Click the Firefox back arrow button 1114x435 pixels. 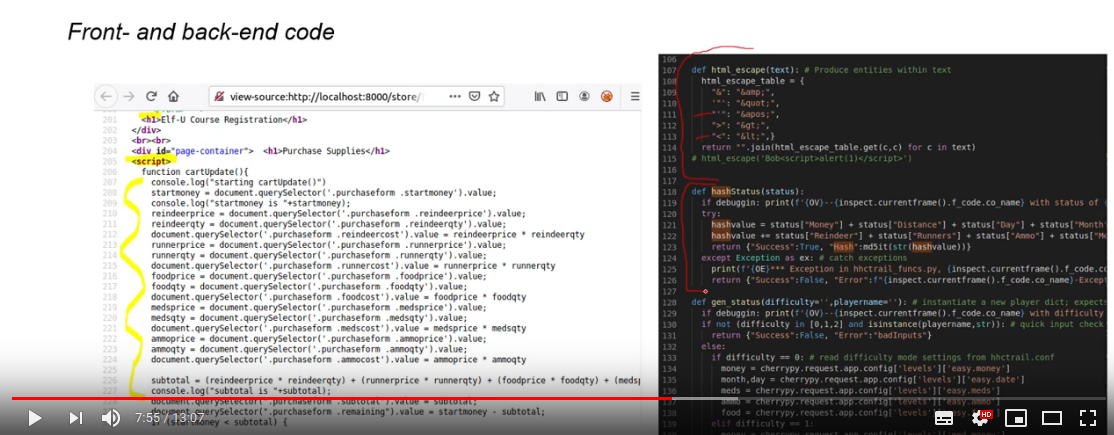tap(106, 96)
